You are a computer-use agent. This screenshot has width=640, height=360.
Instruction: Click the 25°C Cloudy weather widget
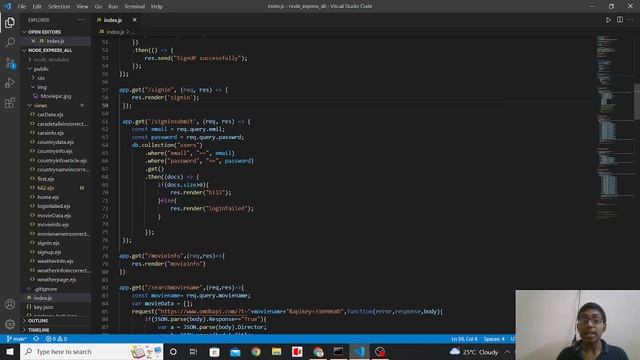click(x=474, y=351)
